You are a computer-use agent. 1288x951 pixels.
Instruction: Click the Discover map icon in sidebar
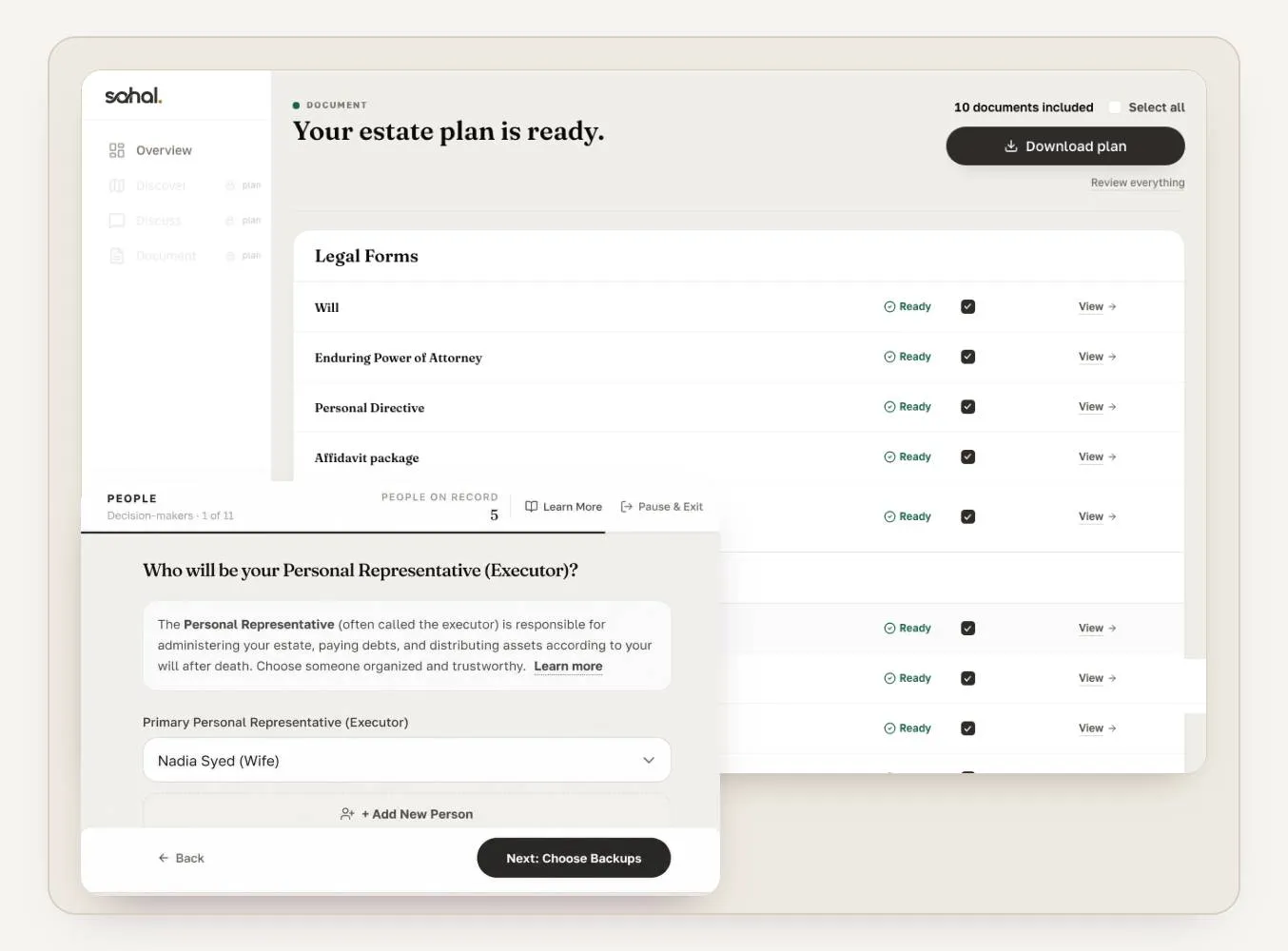coord(117,185)
